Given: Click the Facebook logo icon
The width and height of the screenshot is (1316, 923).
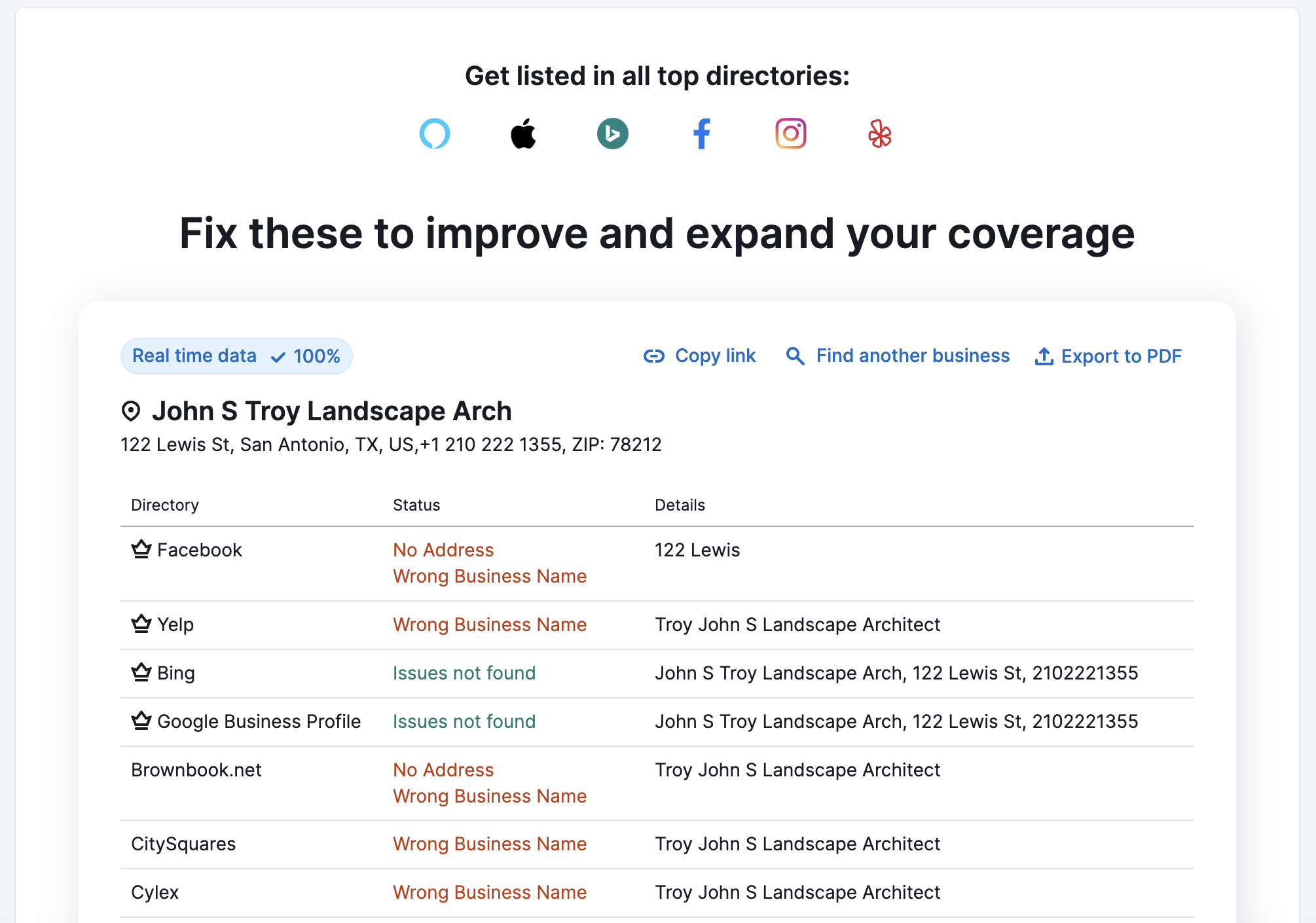Looking at the screenshot, I should (x=701, y=134).
